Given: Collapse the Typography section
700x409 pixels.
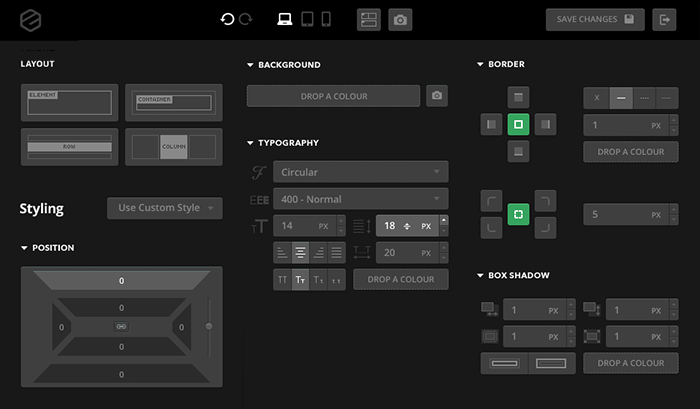Looking at the screenshot, I should (x=250, y=143).
